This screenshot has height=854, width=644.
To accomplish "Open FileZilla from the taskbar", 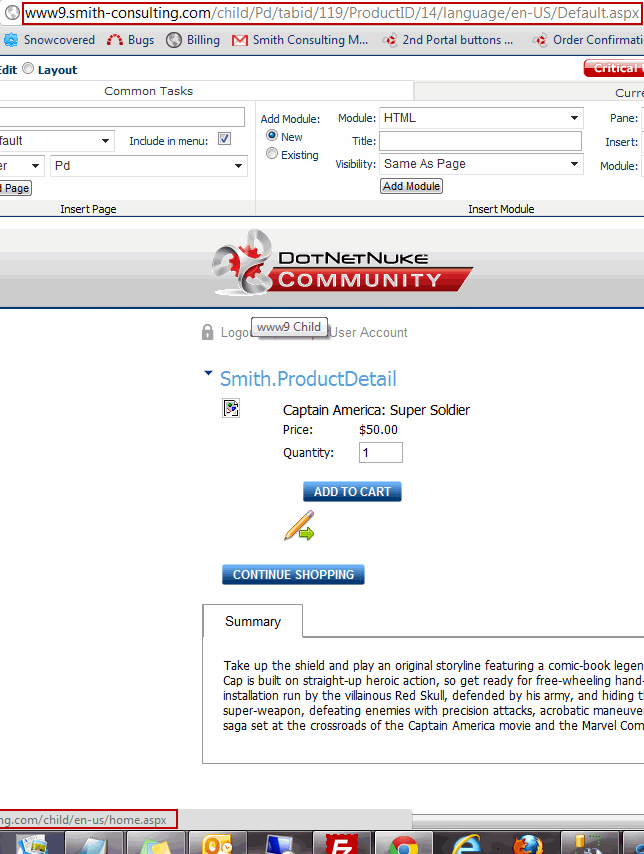I will coord(342,843).
